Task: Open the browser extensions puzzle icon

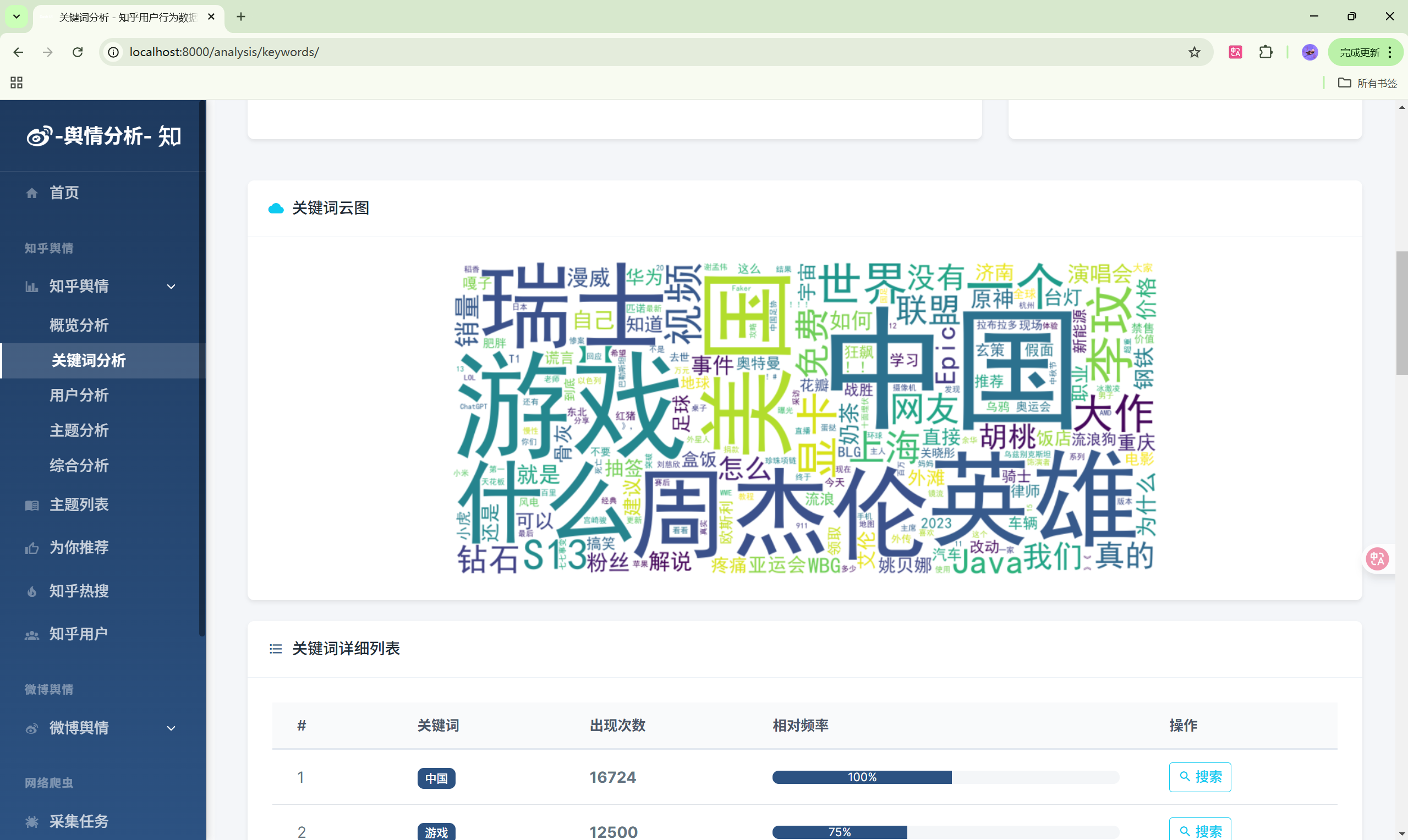Action: [x=1265, y=52]
